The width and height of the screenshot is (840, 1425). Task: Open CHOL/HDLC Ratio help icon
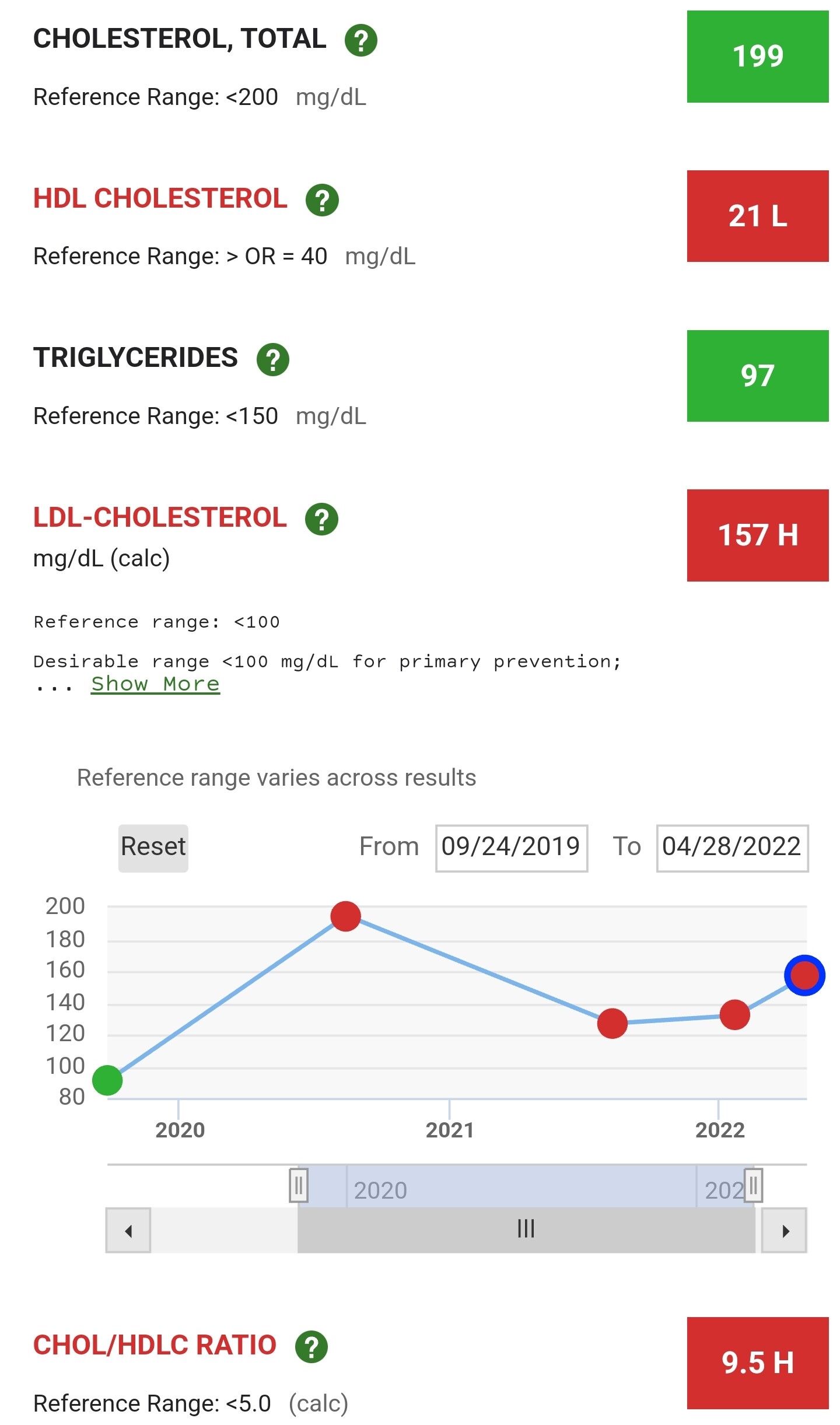[x=311, y=1346]
